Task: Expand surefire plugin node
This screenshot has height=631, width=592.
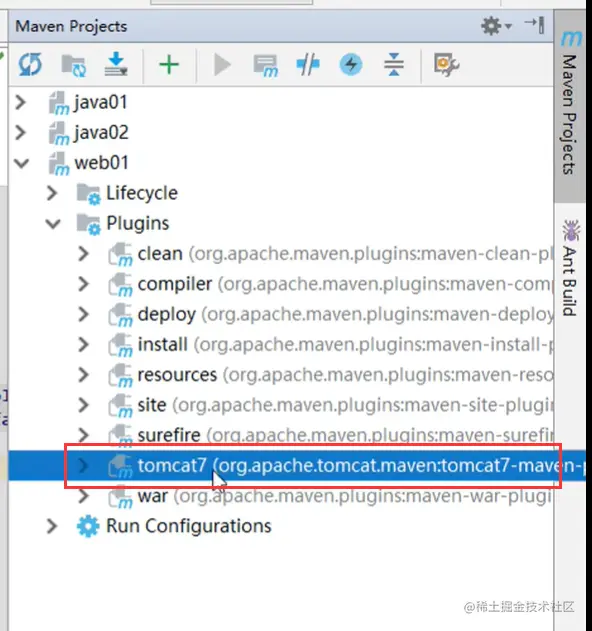Action: [x=83, y=435]
